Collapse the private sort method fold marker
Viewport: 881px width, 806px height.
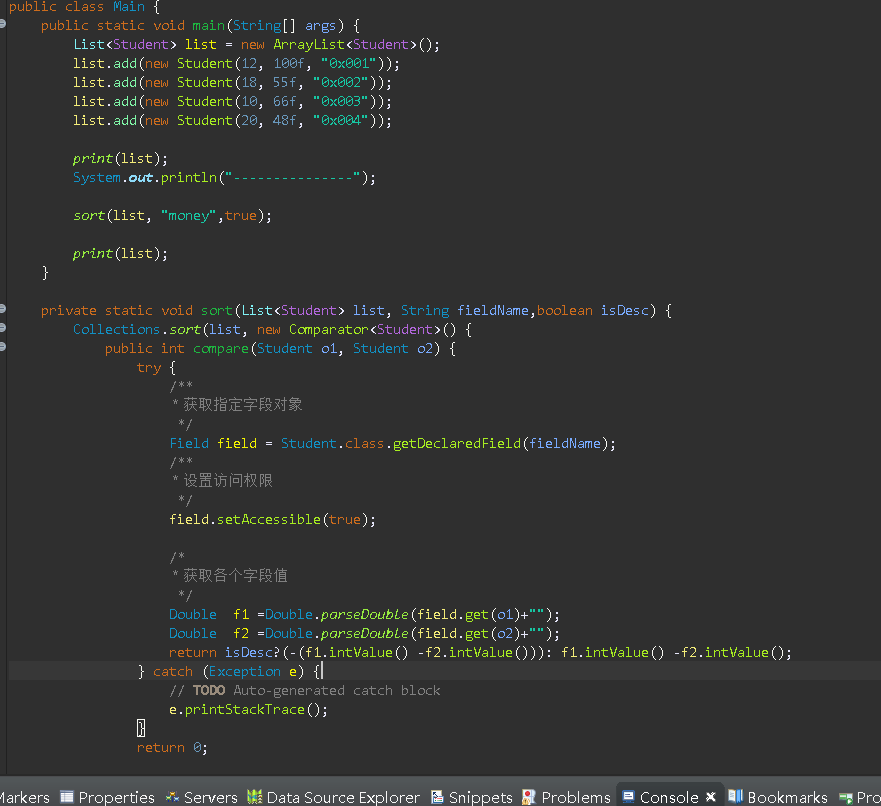(3, 309)
